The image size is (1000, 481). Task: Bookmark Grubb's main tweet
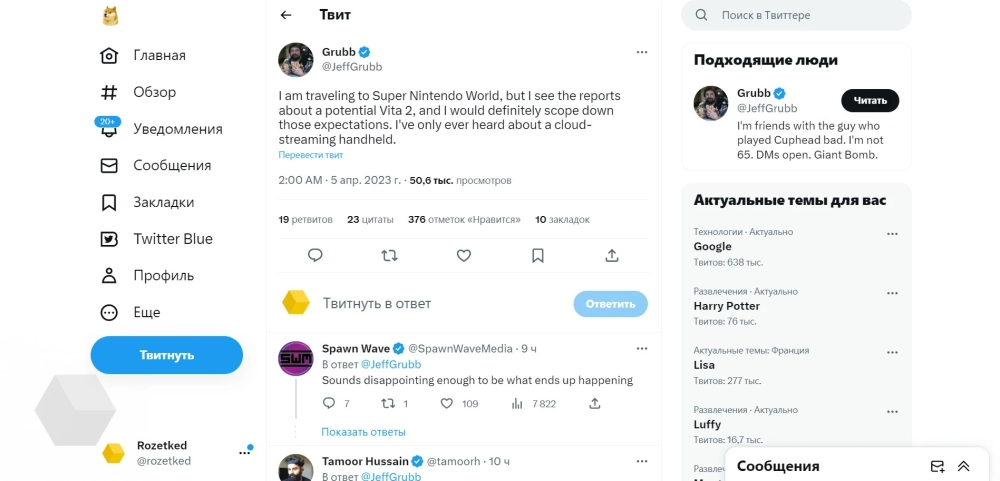tap(538, 256)
